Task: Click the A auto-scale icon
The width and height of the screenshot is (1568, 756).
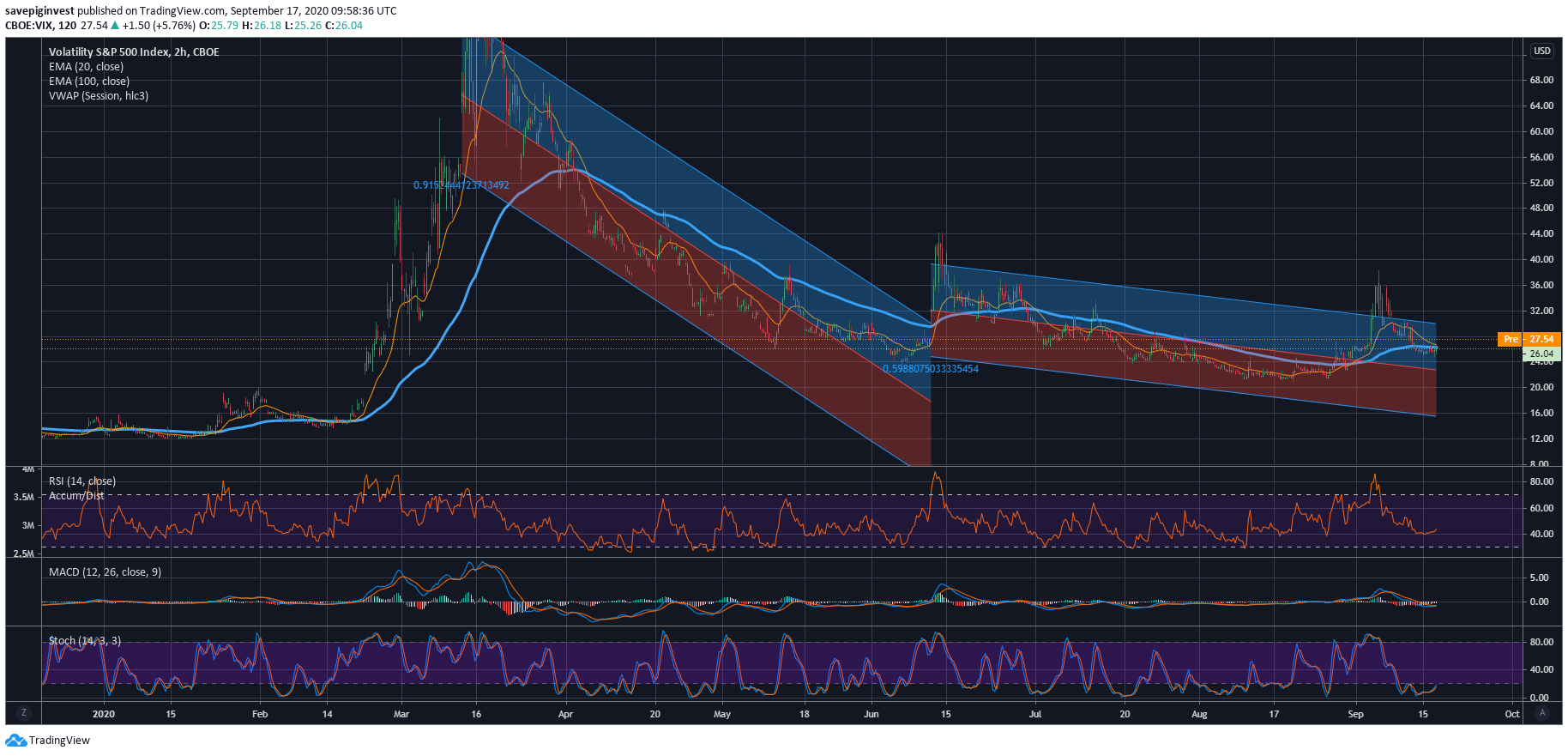Action: pos(1542,713)
